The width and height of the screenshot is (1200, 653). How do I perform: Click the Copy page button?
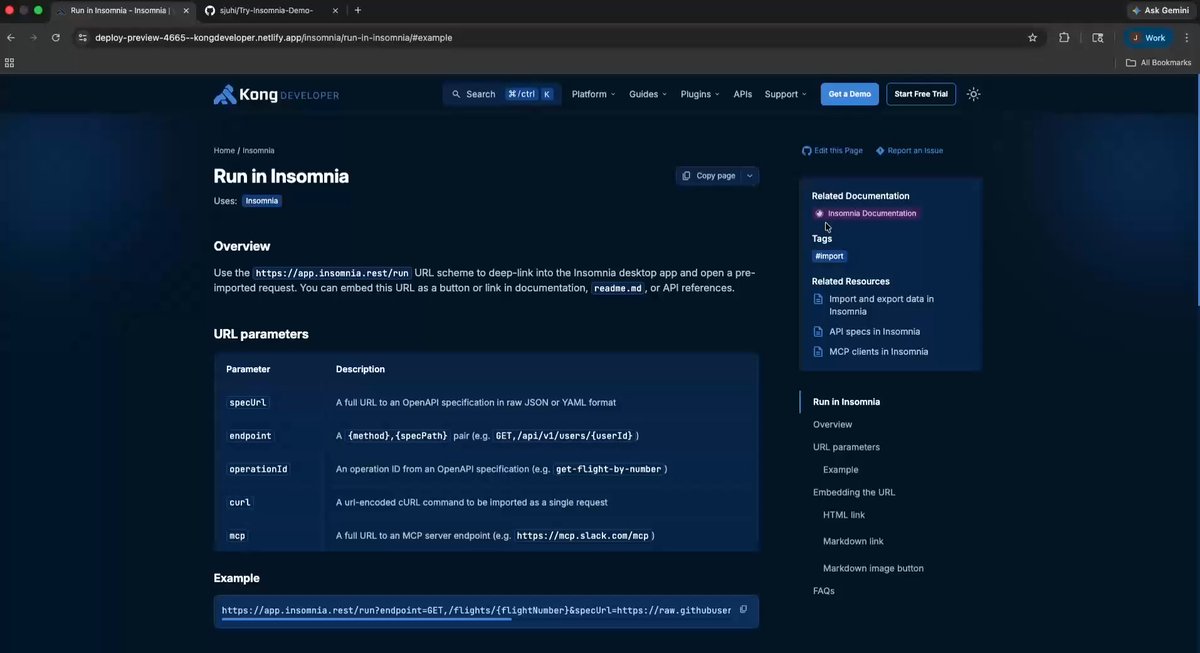709,176
